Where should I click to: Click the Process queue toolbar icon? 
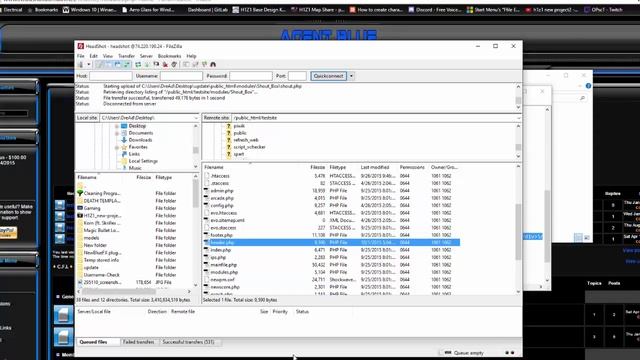[147, 64]
